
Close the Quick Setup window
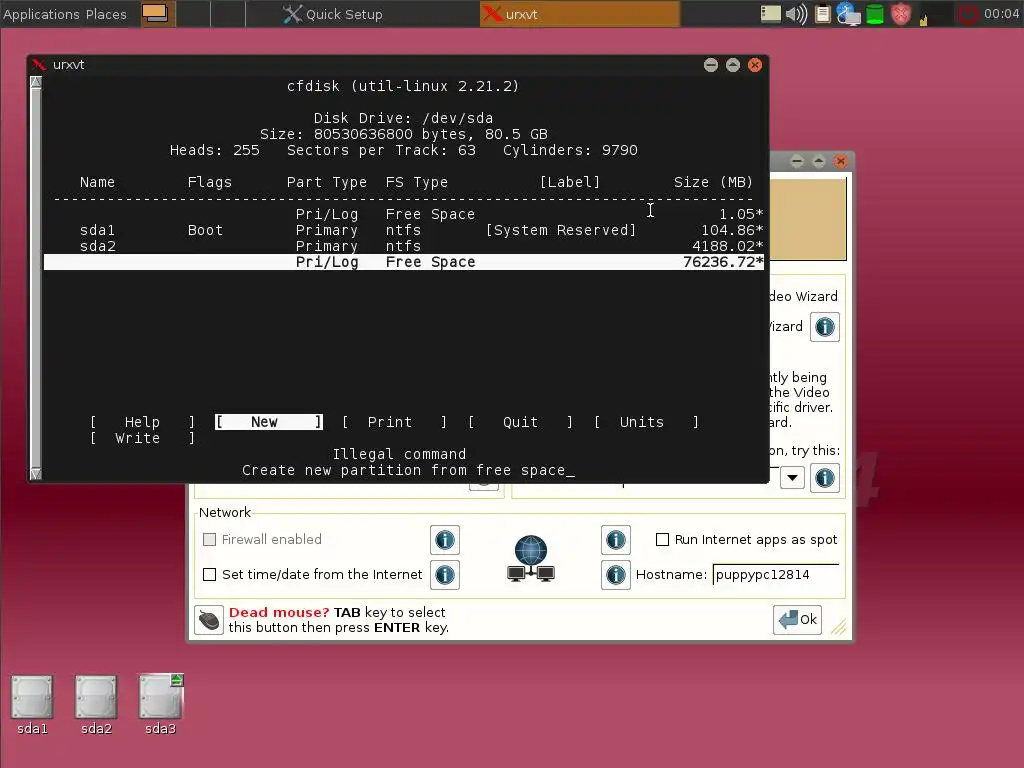841,161
